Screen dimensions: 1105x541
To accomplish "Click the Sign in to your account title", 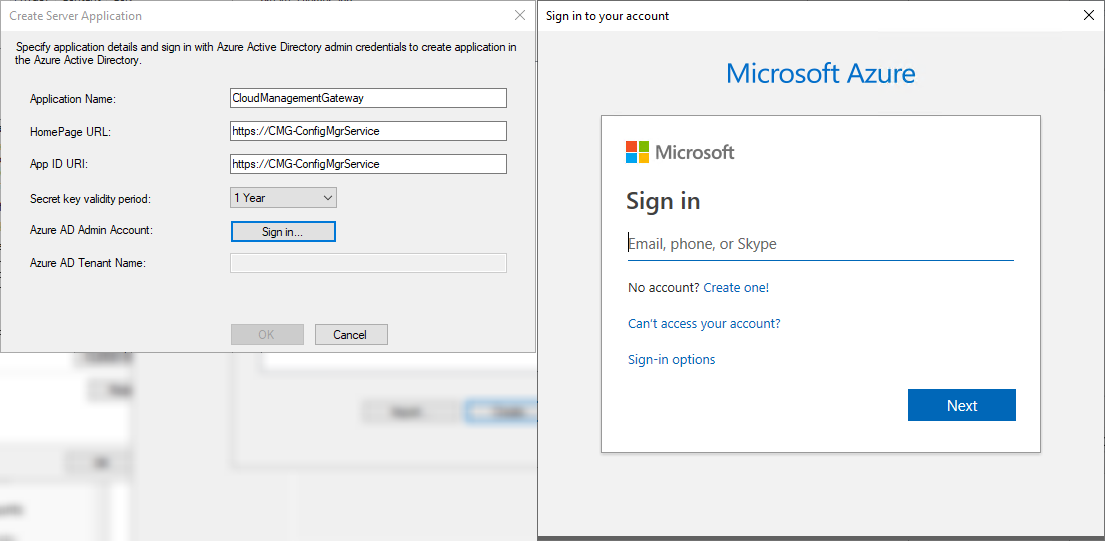I will [x=607, y=15].
